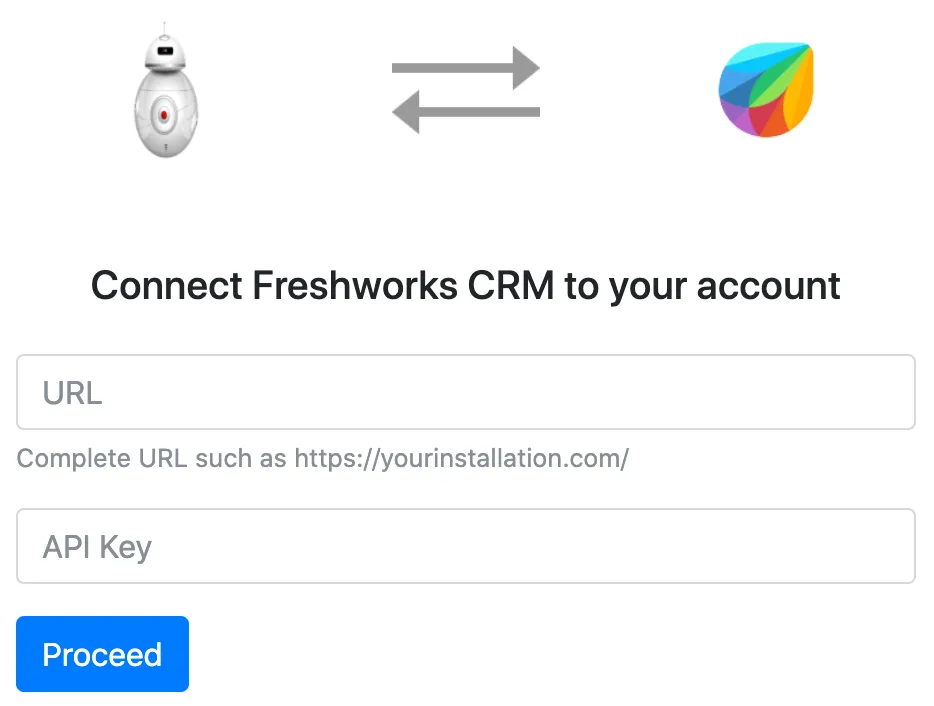Click the robot's red eye
Viewport: 934px width, 706px height.
(x=164, y=115)
